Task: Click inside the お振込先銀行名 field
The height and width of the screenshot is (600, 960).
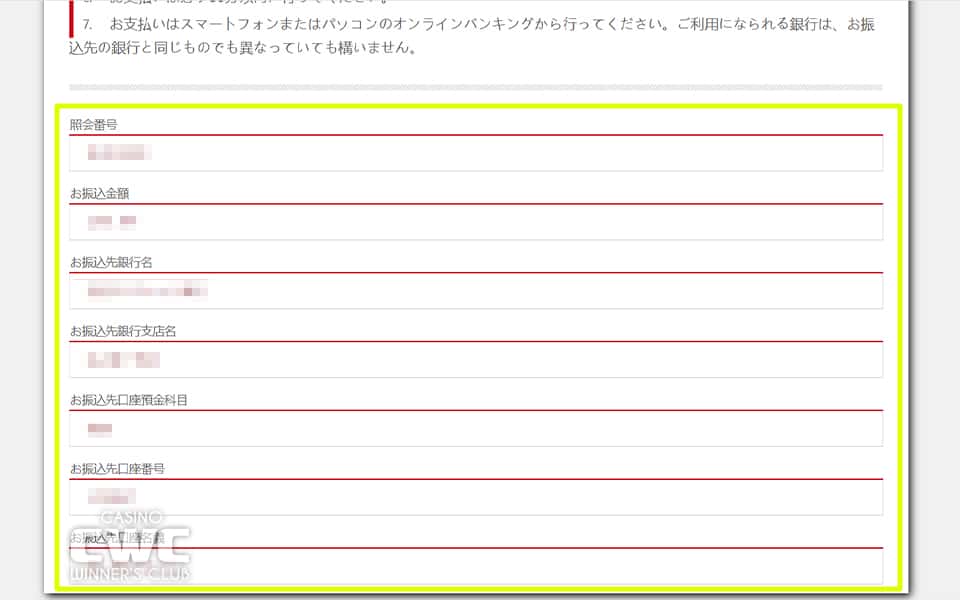Action: (x=475, y=291)
